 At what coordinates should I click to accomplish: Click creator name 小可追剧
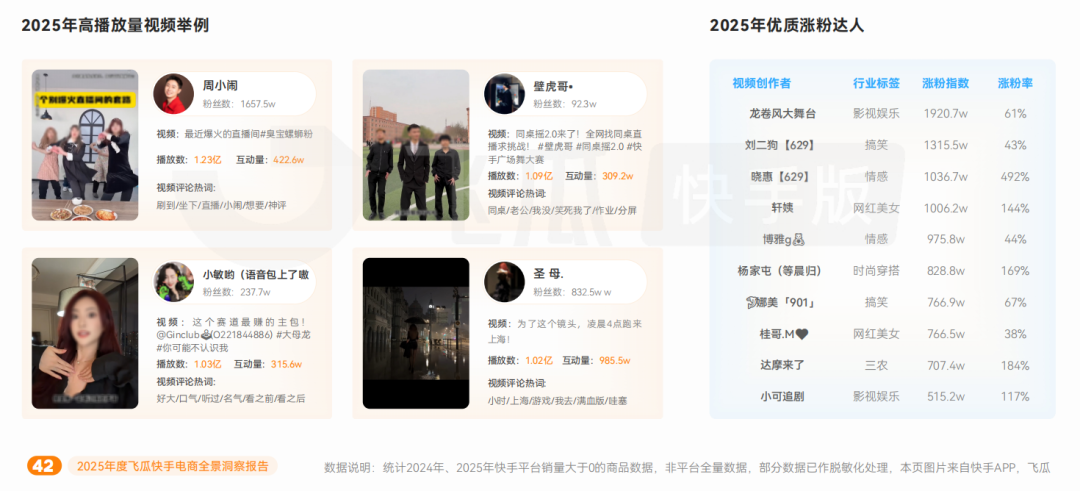coord(782,397)
